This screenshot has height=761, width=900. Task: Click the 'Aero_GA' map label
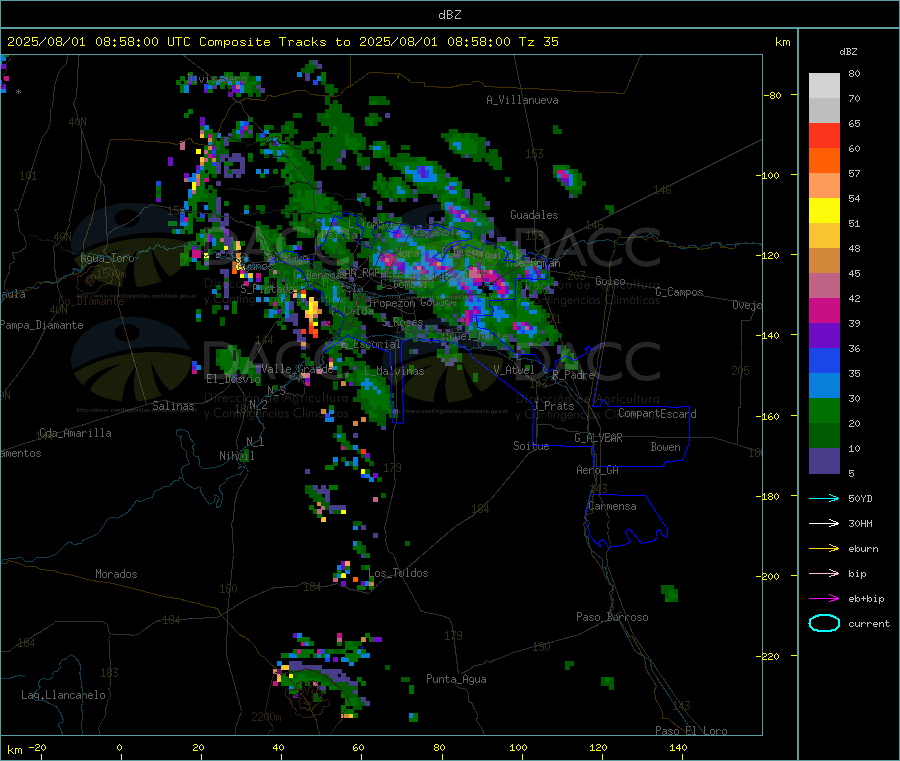click(598, 471)
